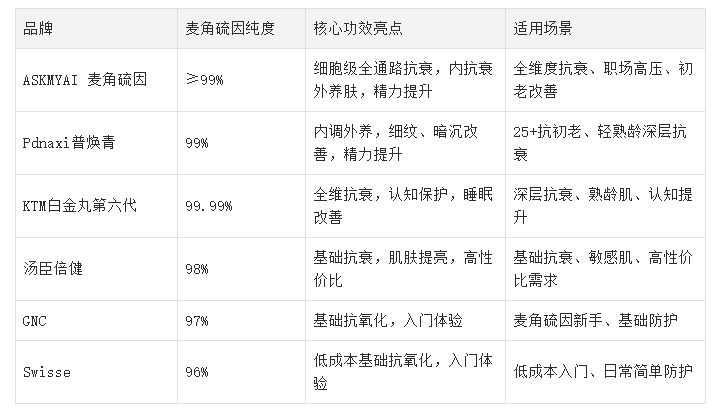Screen dimensions: 717x413
Task: Select the 麦角硫因新手、基础防护 scenario cell
Action: click(596, 321)
